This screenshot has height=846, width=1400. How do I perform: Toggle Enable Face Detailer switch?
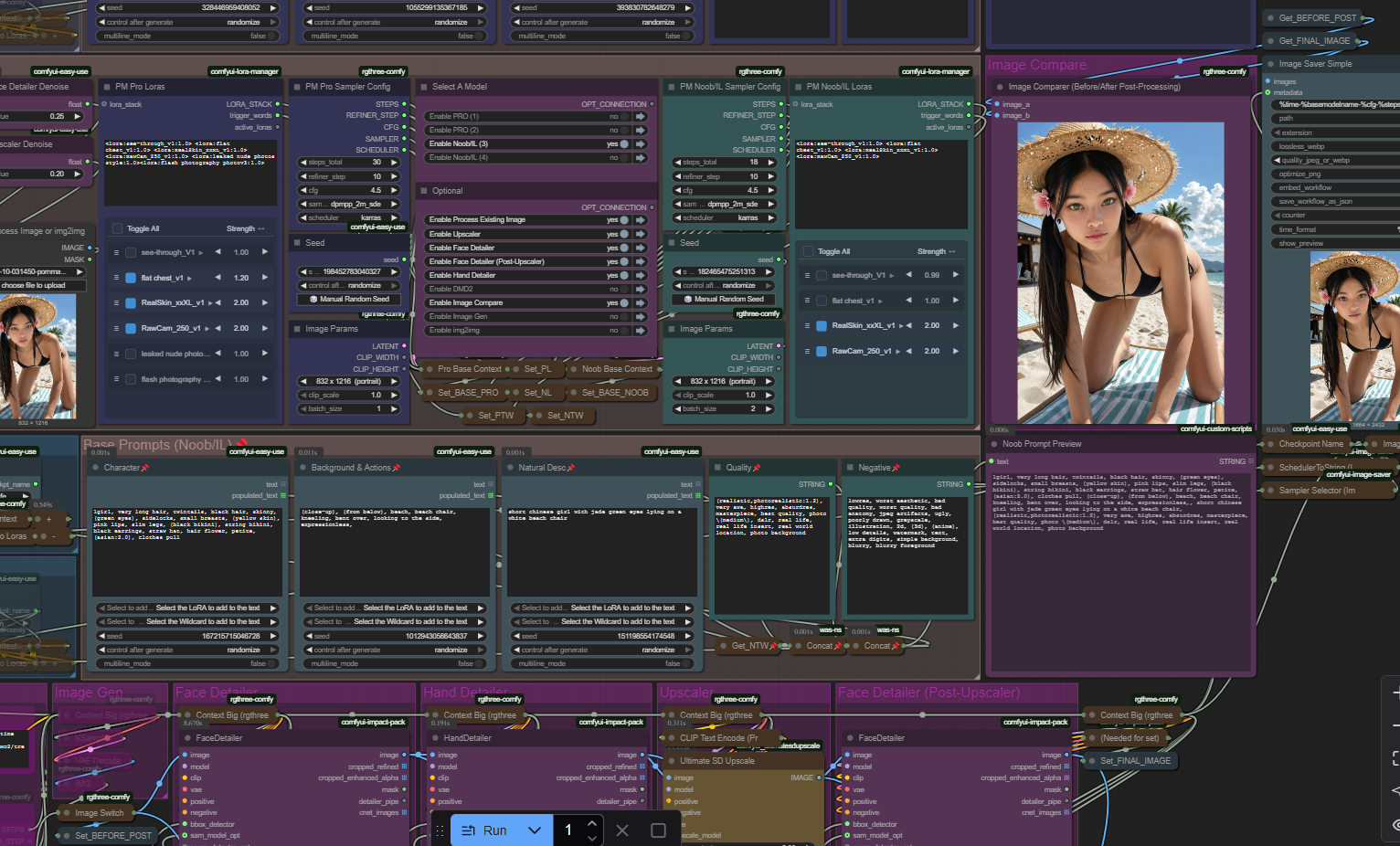[622, 248]
